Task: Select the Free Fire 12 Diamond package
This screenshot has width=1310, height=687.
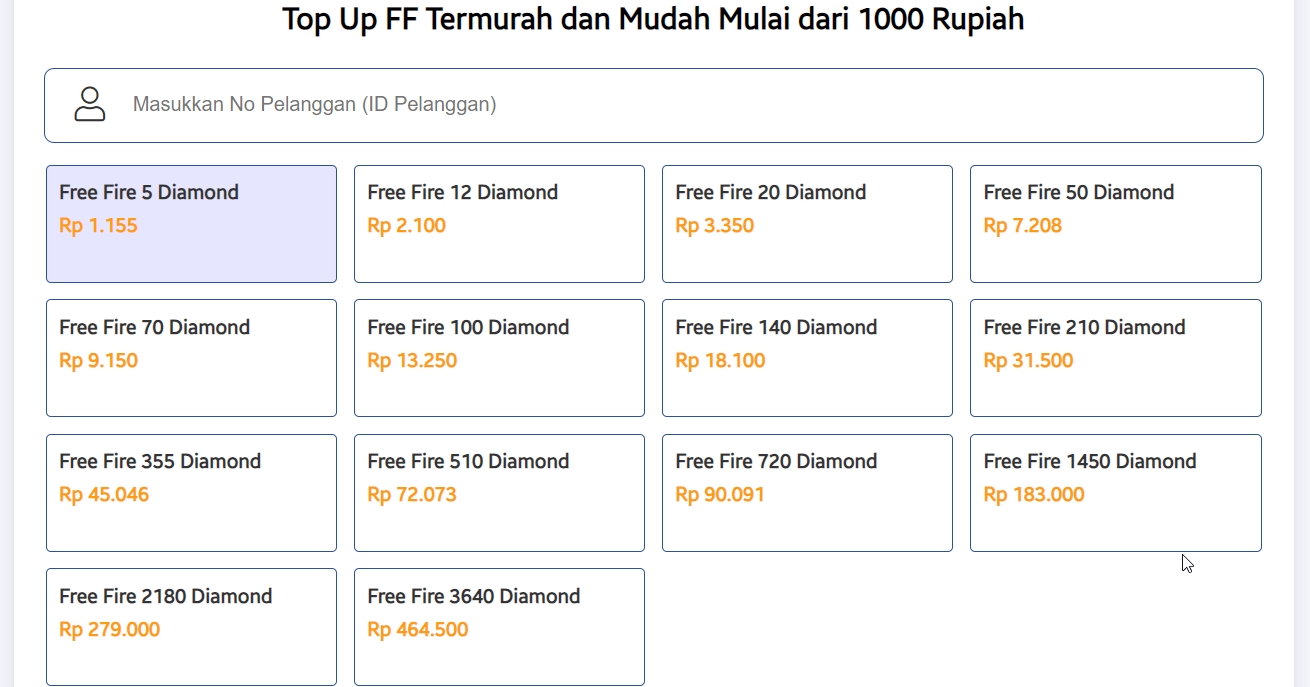Action: pos(499,223)
